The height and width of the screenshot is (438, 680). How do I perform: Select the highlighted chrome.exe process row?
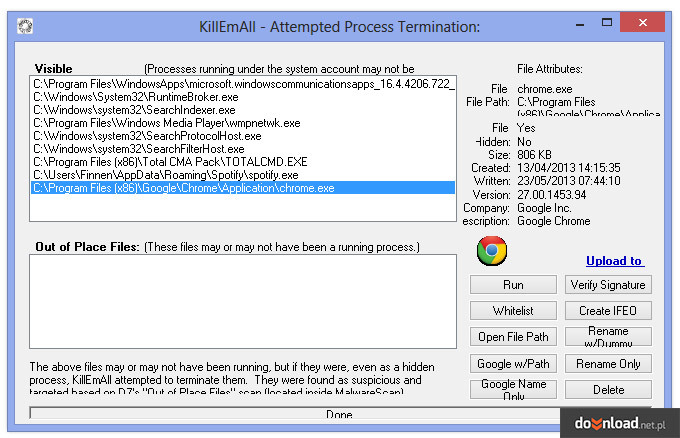coord(243,188)
